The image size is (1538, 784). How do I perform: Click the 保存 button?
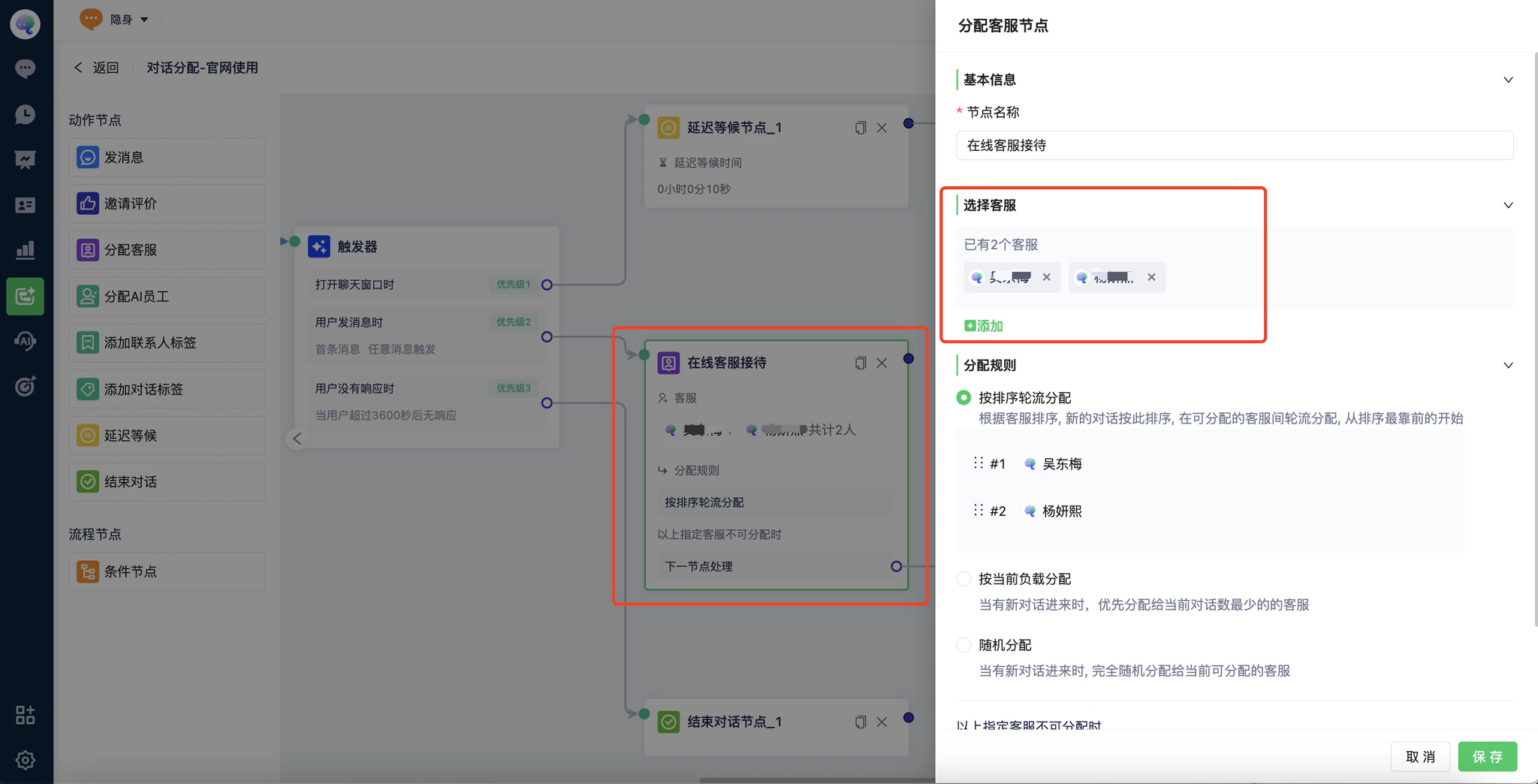click(x=1488, y=756)
